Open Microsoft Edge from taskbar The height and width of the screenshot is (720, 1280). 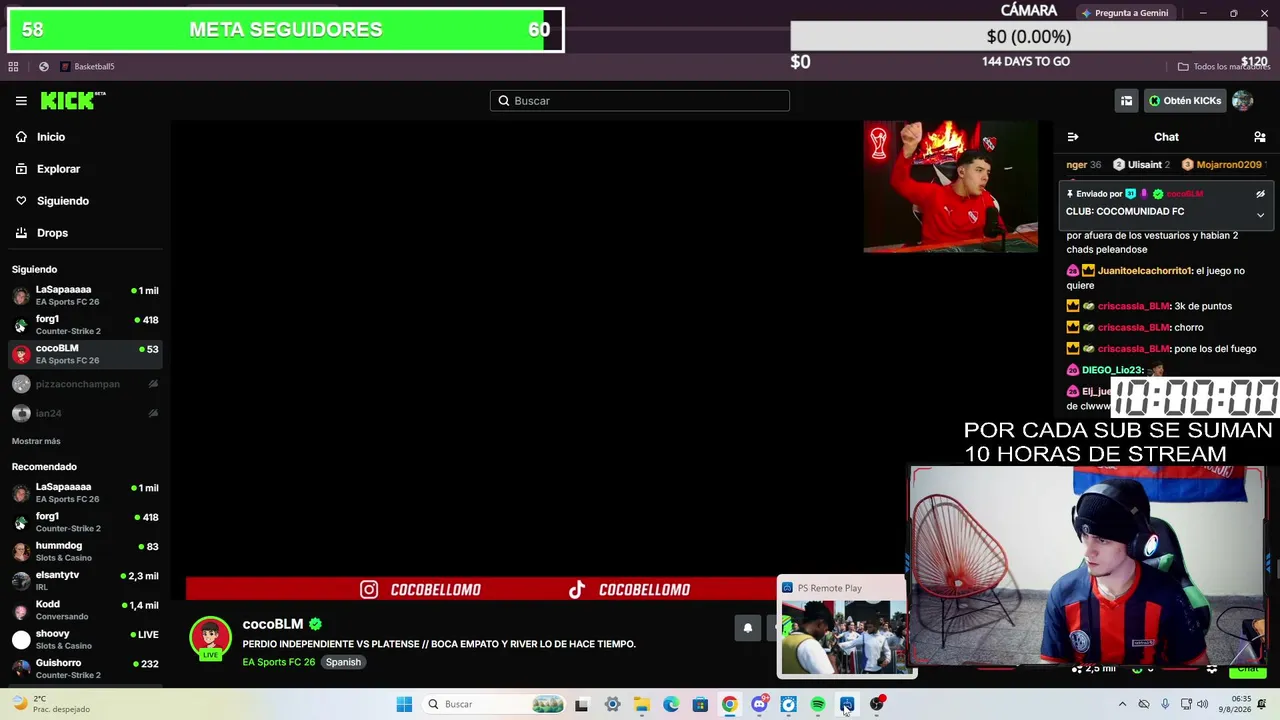click(x=671, y=704)
